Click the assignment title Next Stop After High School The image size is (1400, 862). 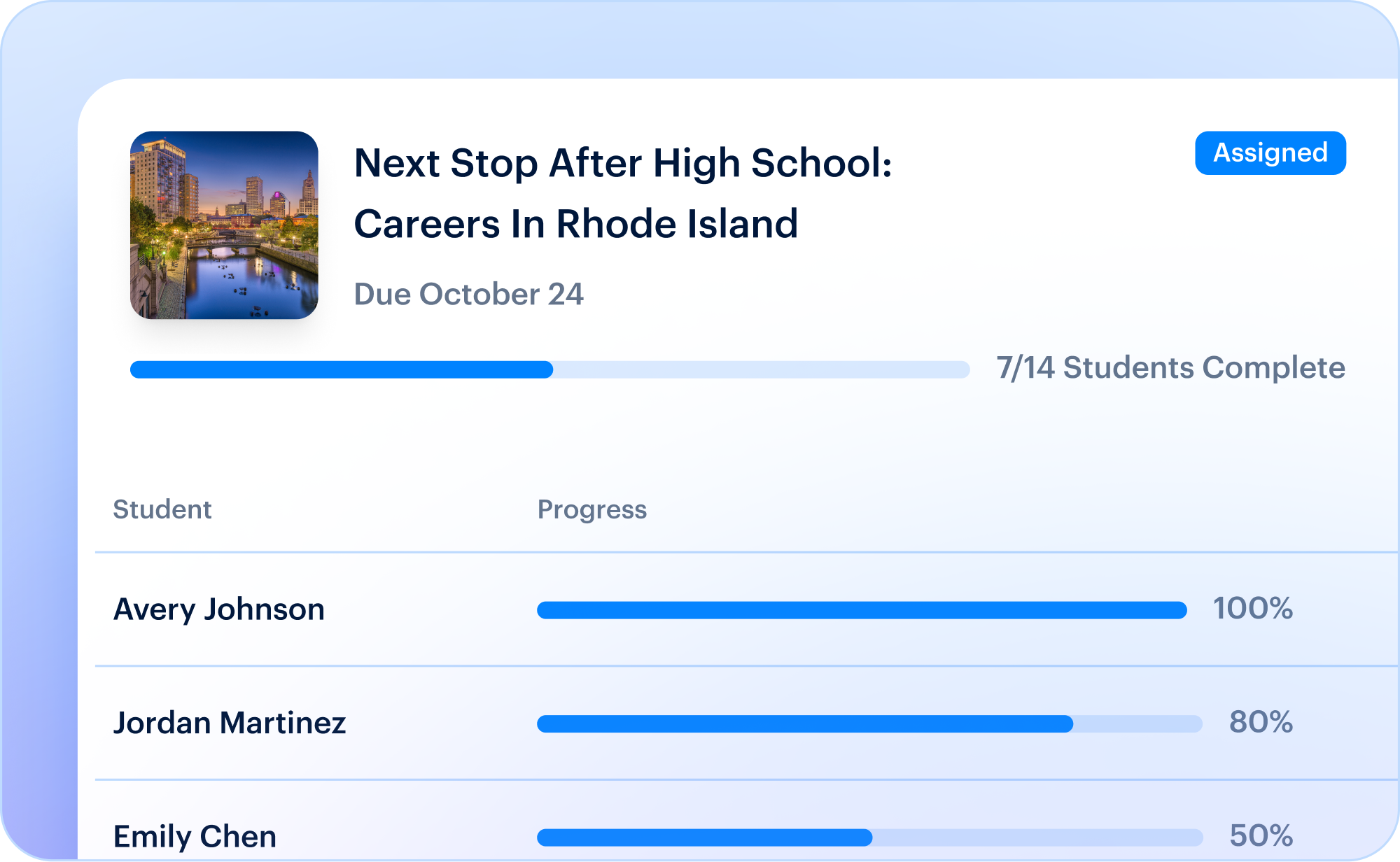623,163
